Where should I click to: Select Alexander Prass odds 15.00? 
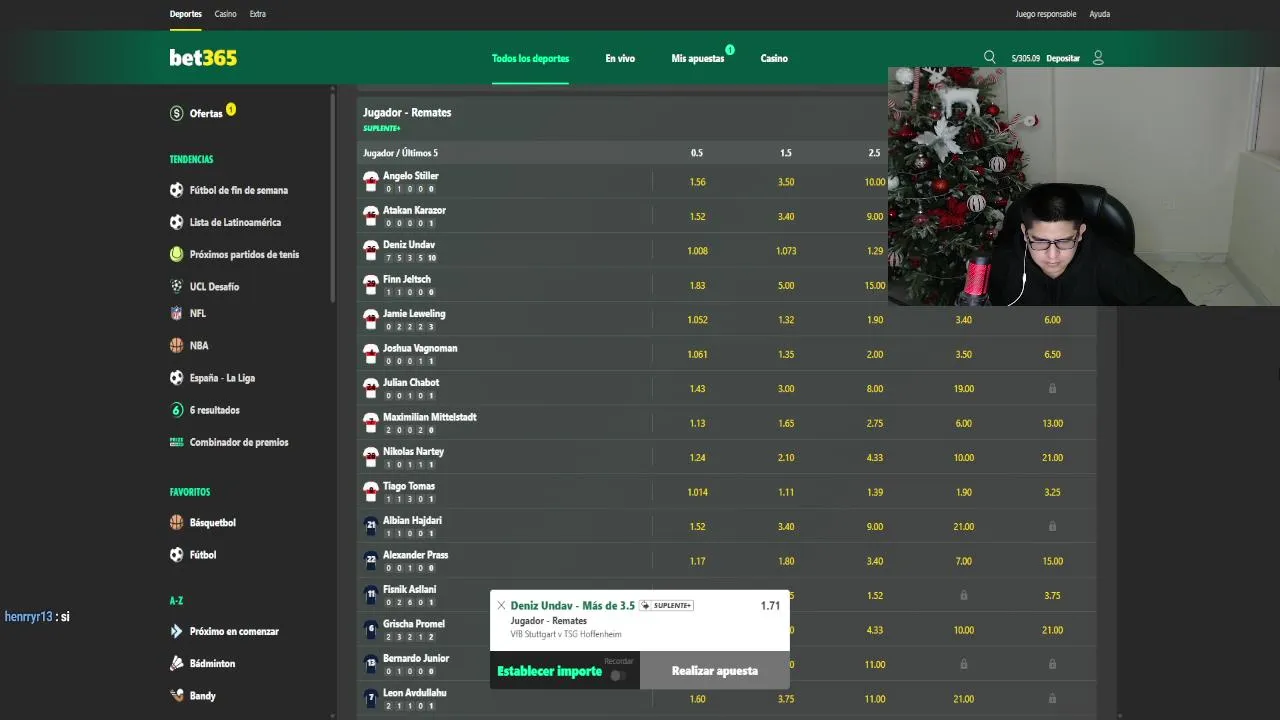(x=1052, y=561)
